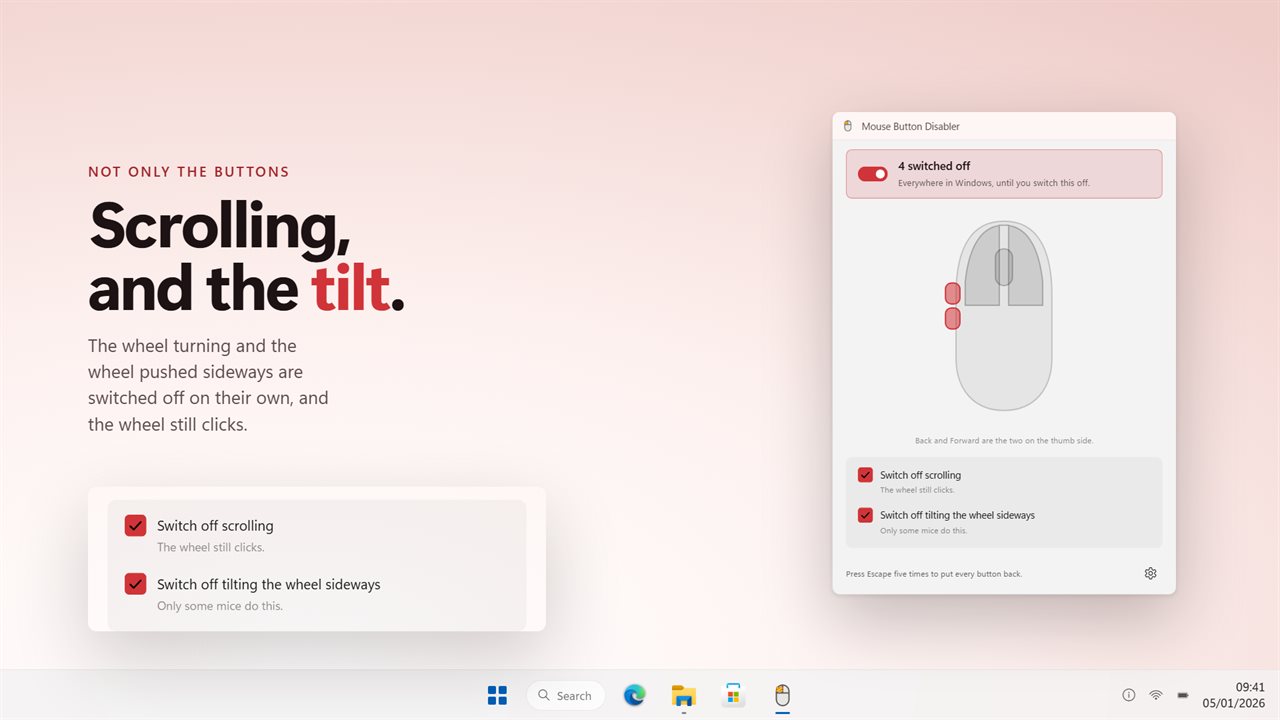Image resolution: width=1280 pixels, height=720 pixels.
Task: Uncheck 'Switch off tilting the wheel sideways' in the app window
Action: click(865, 515)
